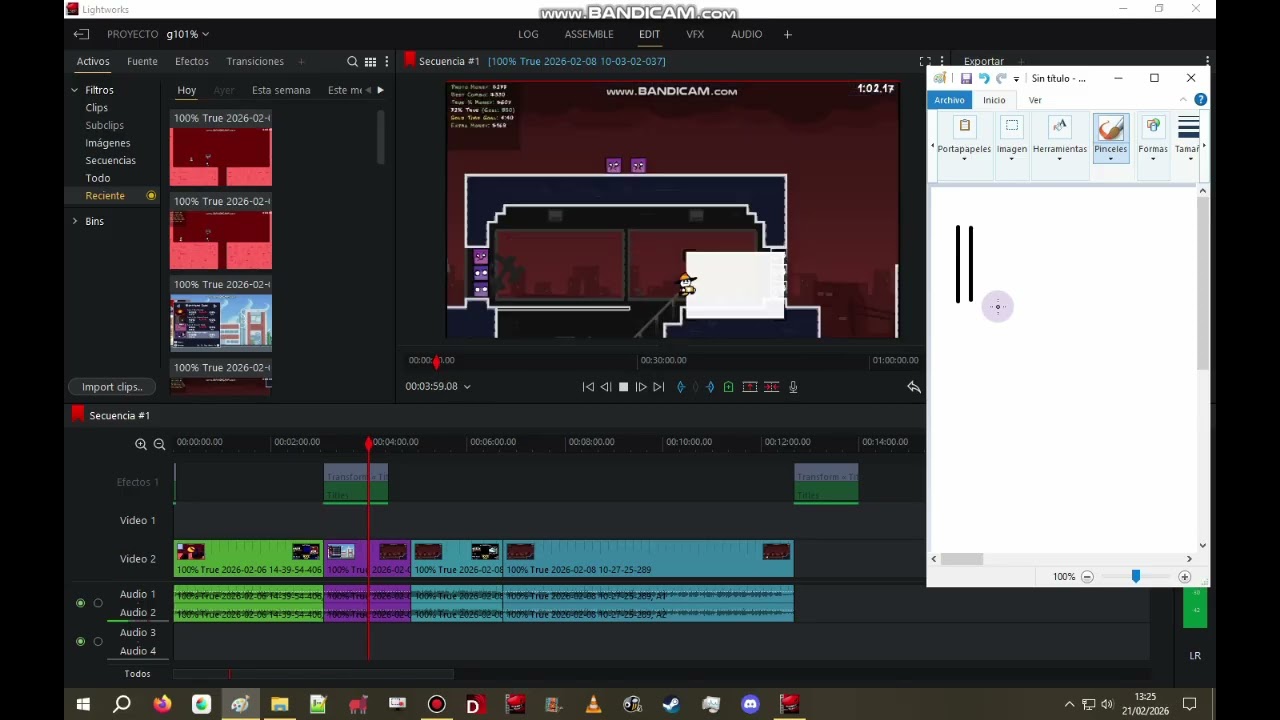Toggle fullscreen on the sequence viewer
Screen dimensions: 1280x720
(x=925, y=62)
